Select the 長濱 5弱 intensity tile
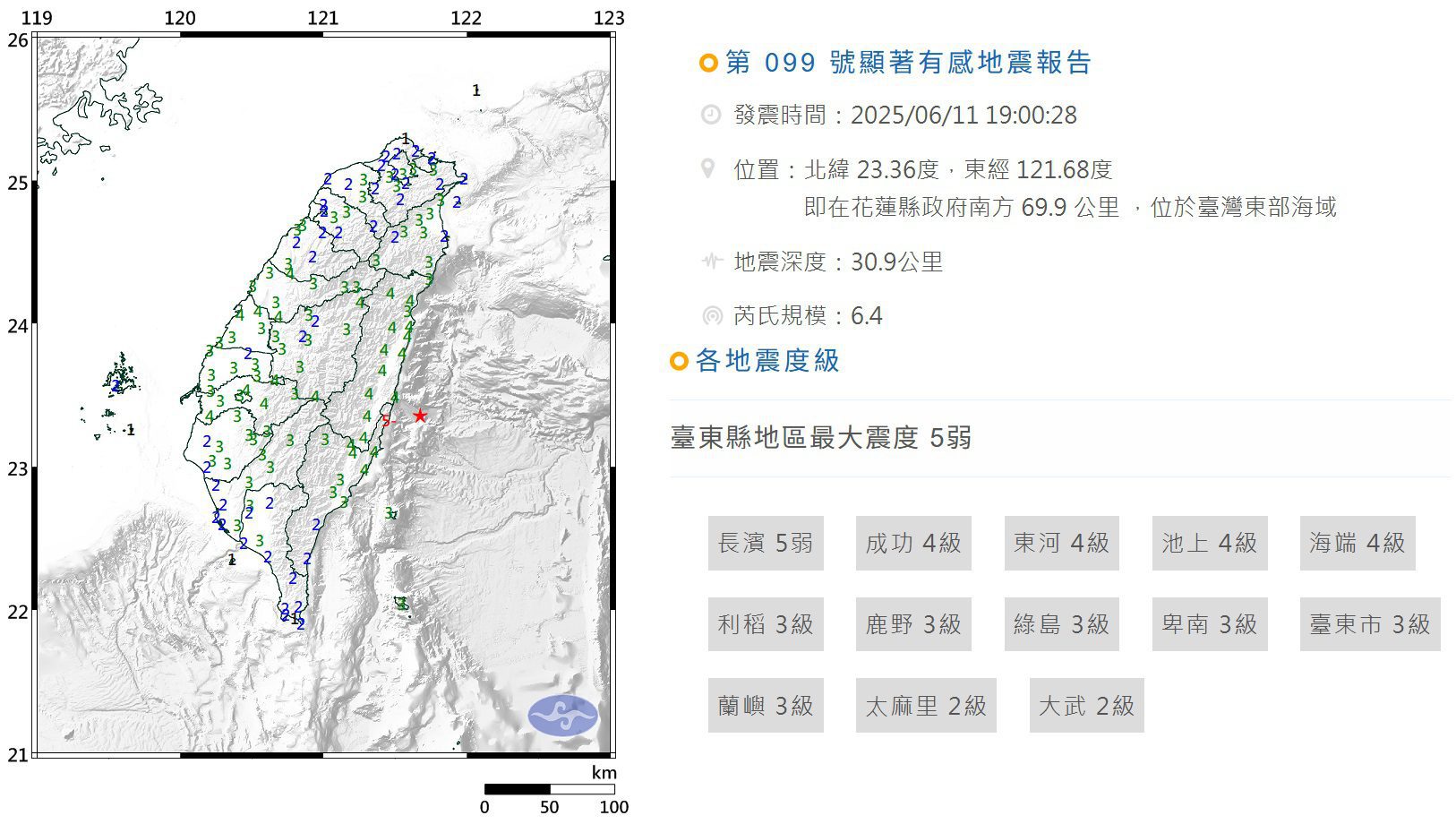The image size is (1456, 824). click(766, 543)
